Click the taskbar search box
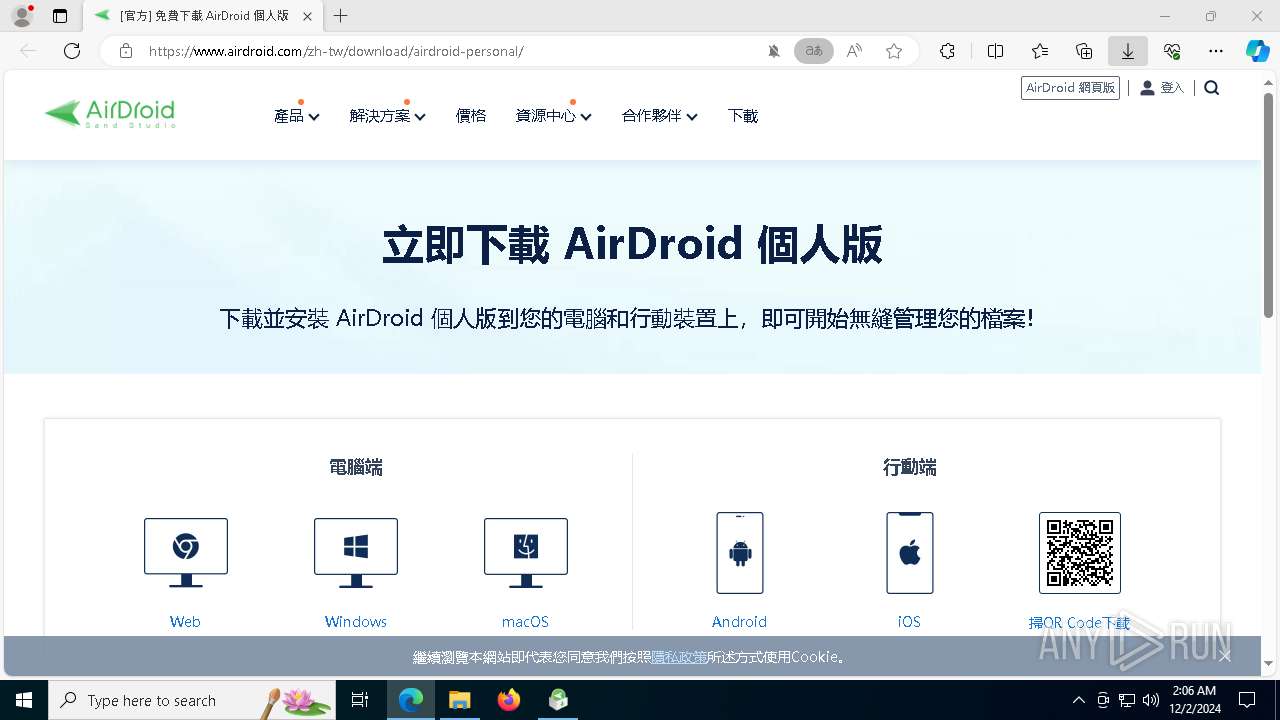The width and height of the screenshot is (1280, 720). pos(192,700)
